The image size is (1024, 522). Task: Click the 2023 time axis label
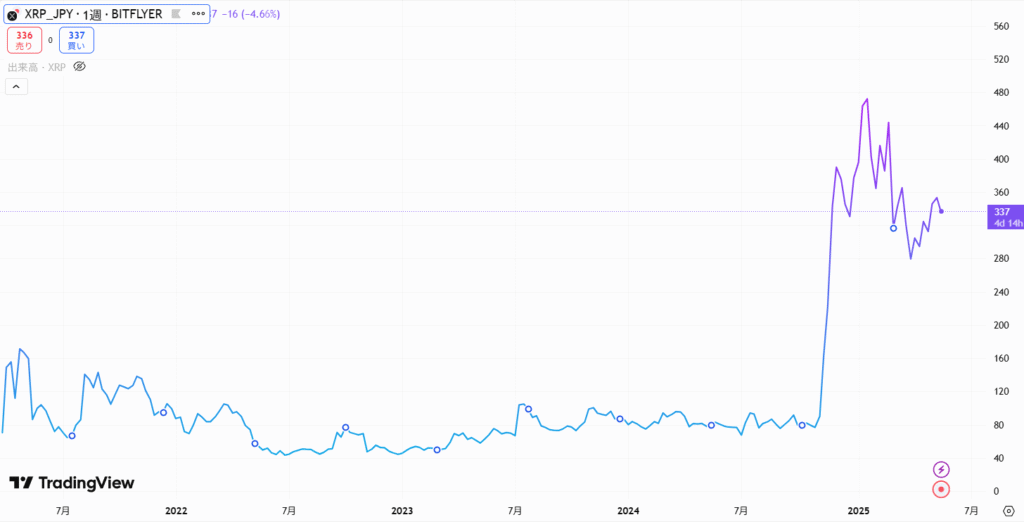click(x=402, y=510)
